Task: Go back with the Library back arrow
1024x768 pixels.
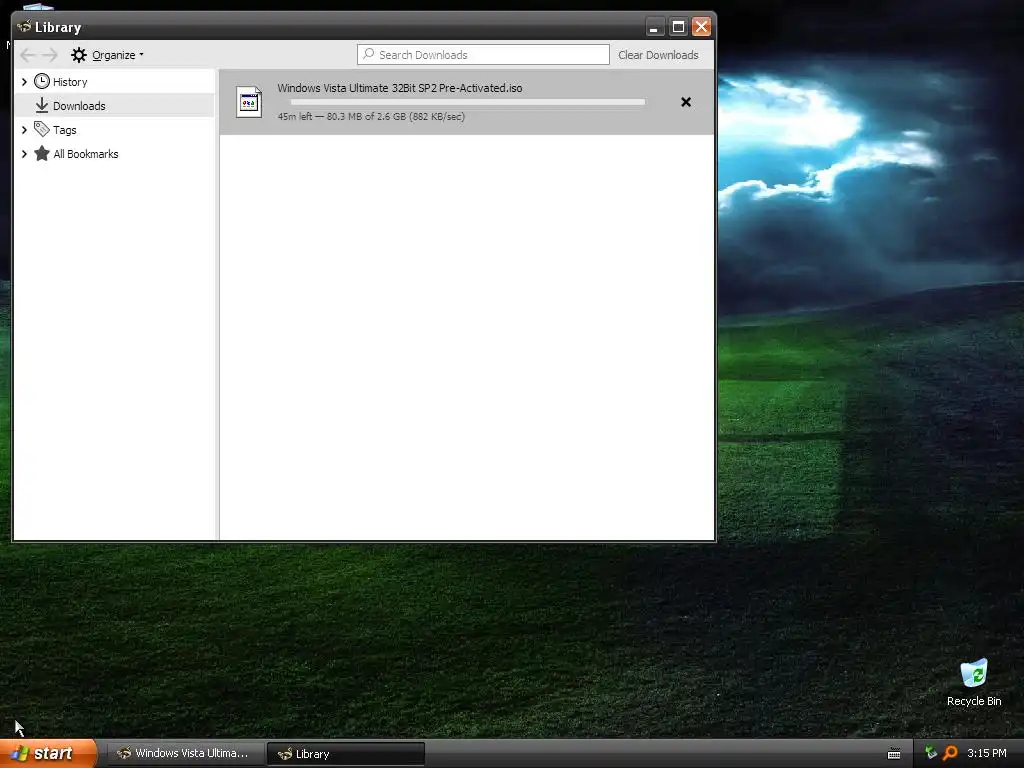Action: pos(27,55)
